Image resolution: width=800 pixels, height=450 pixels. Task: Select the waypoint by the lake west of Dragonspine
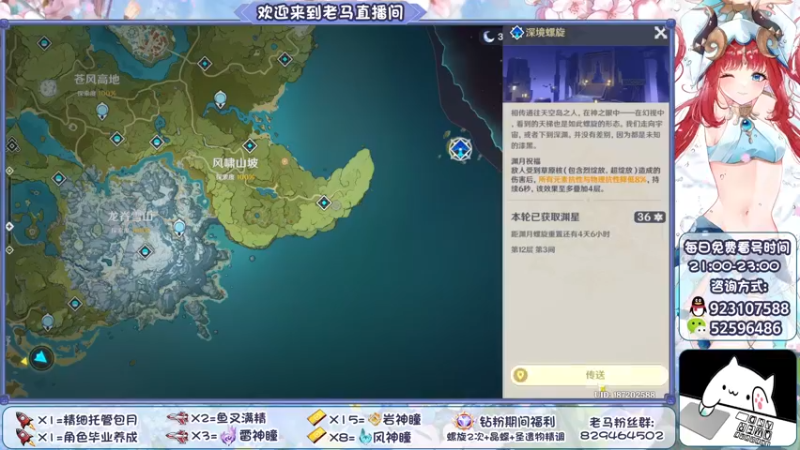coord(59,179)
